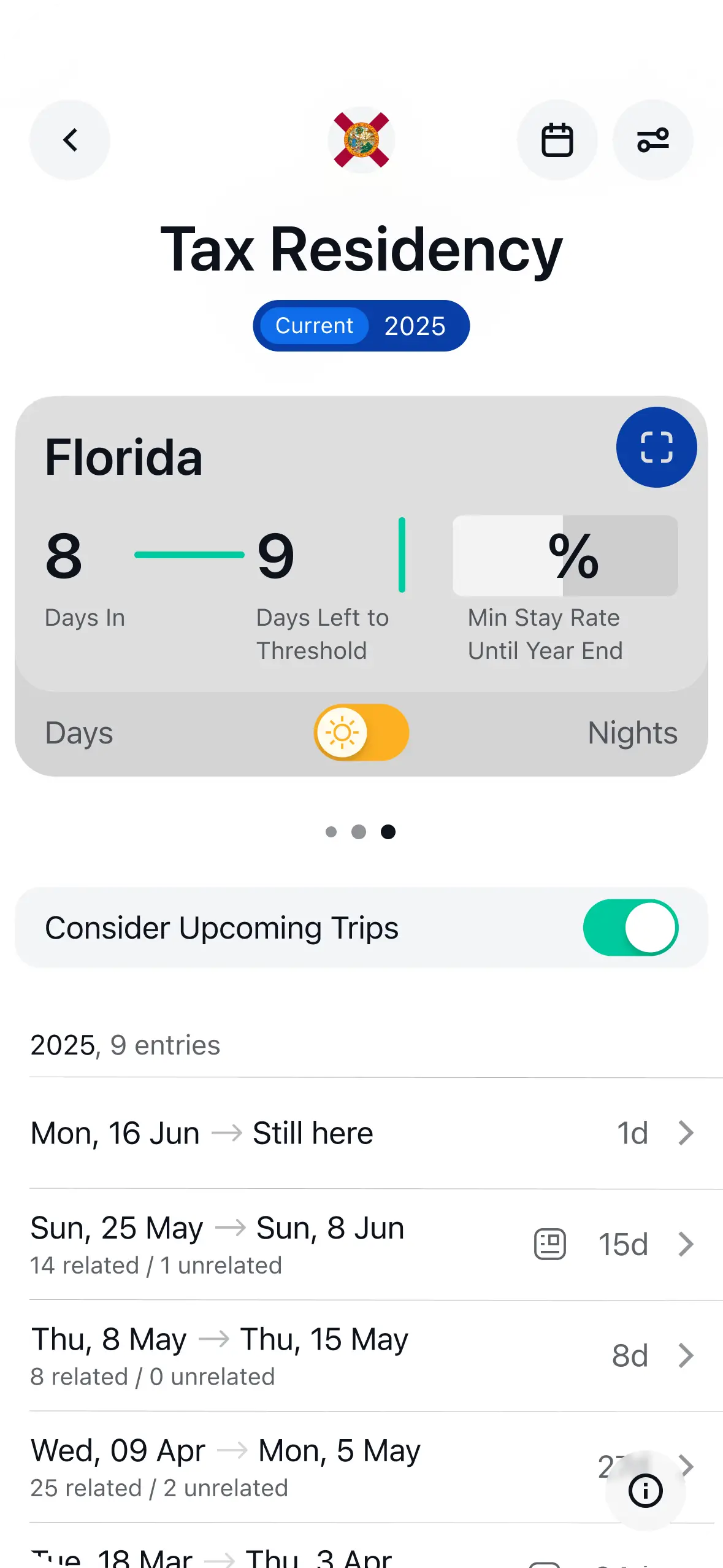Tap the info icon button
The image size is (723, 1568).
(645, 1490)
